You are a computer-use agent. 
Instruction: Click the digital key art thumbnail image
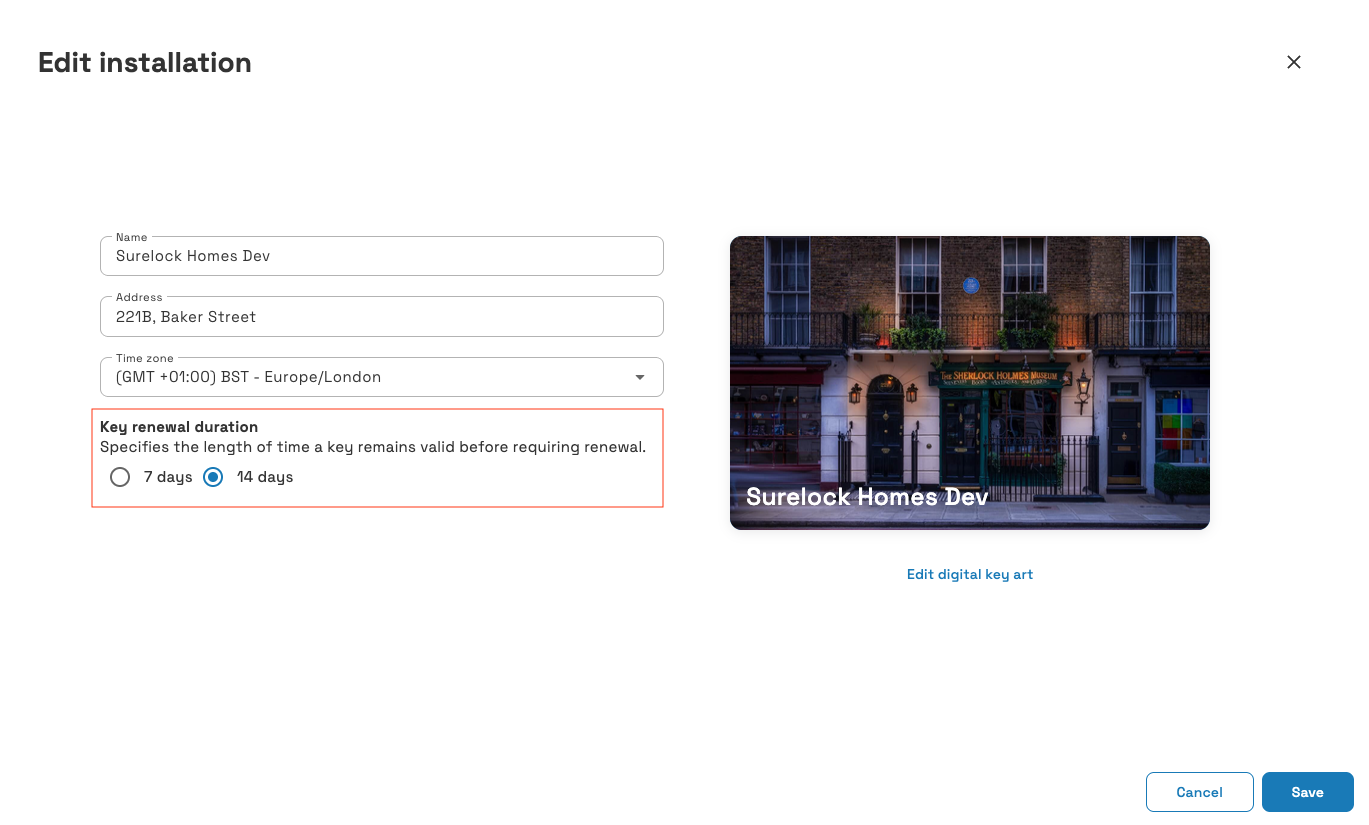coord(970,383)
